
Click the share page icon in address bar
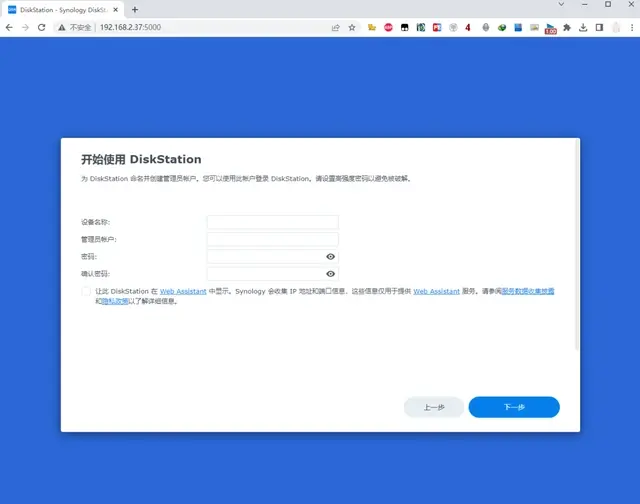[336, 27]
